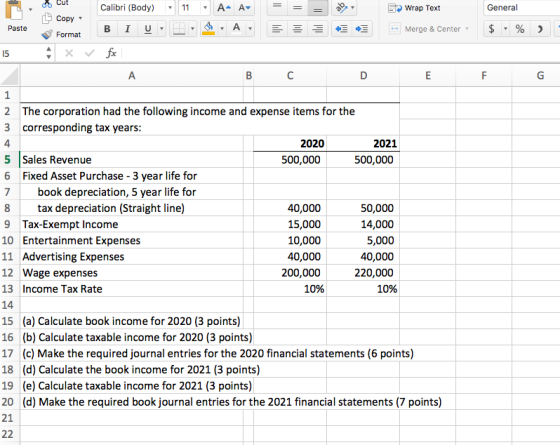The height and width of the screenshot is (445, 560).
Task: Select the Format painter brush icon
Action: (x=47, y=34)
